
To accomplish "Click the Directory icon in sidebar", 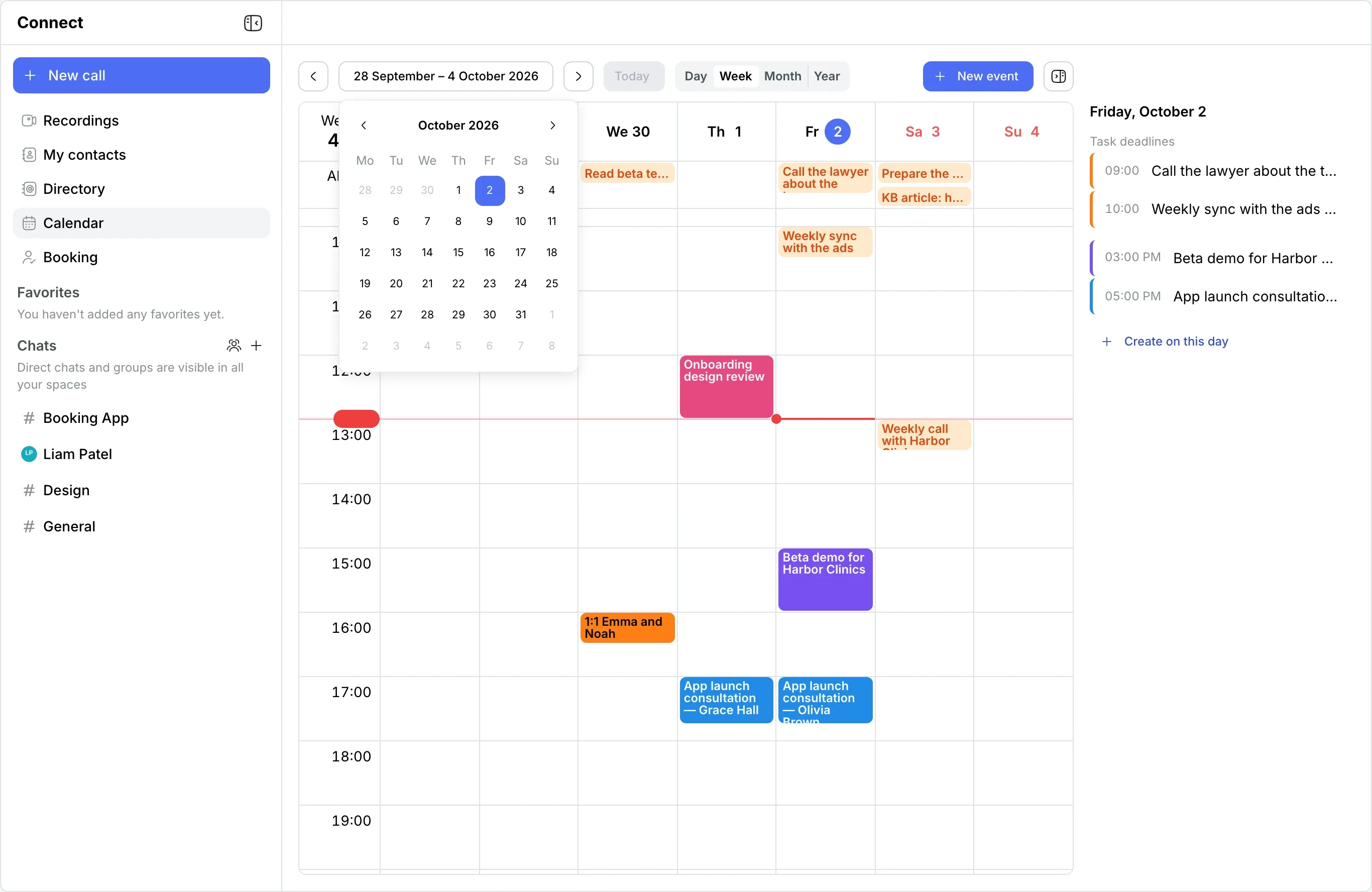I will (29, 188).
